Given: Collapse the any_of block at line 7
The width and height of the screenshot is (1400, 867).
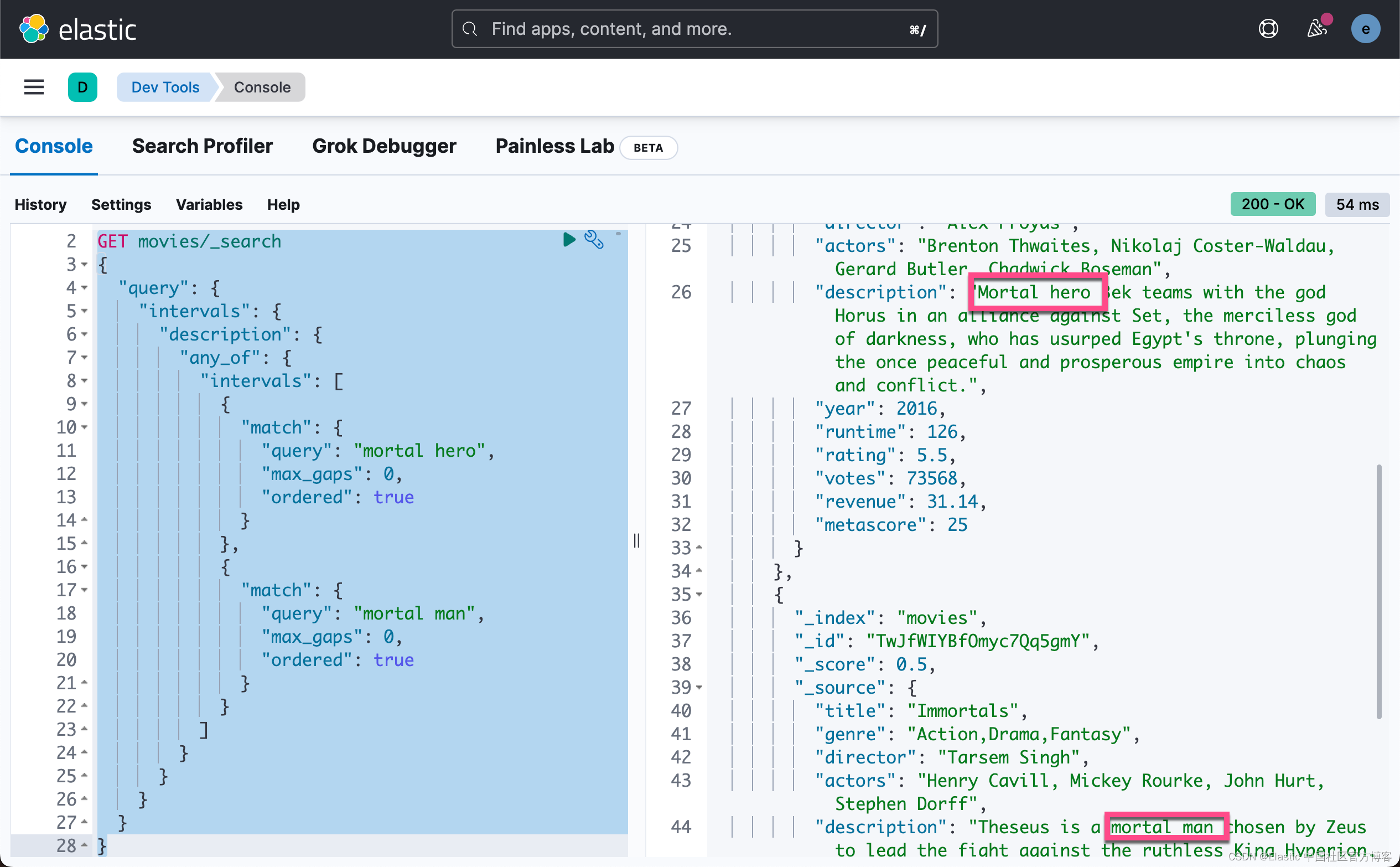Looking at the screenshot, I should pos(85,358).
